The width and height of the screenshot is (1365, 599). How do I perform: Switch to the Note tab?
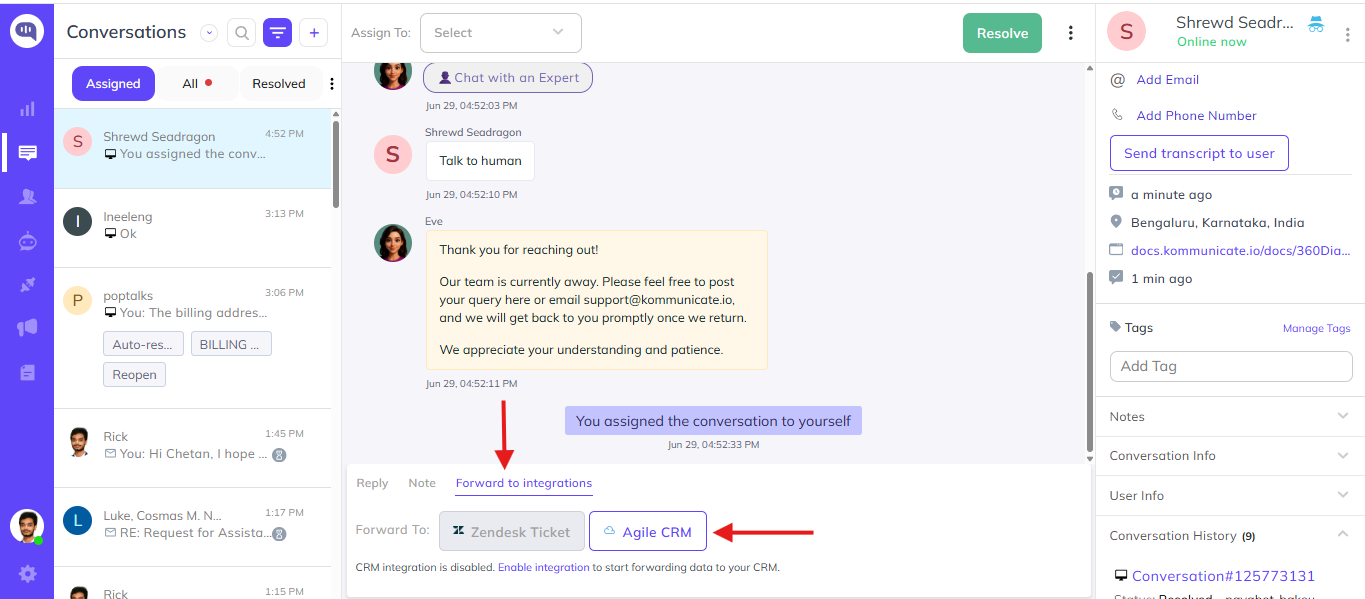(422, 483)
